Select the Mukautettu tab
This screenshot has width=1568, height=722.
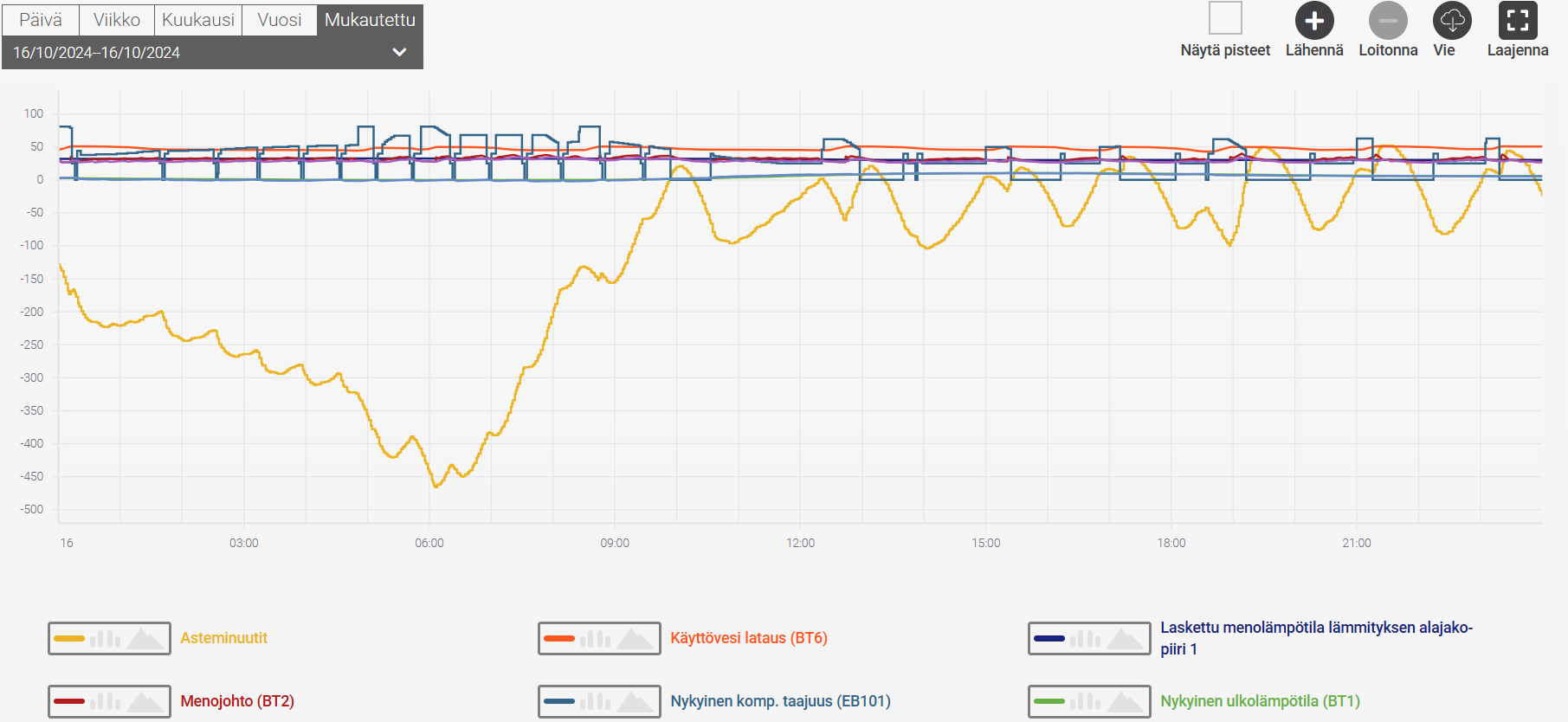pos(370,20)
